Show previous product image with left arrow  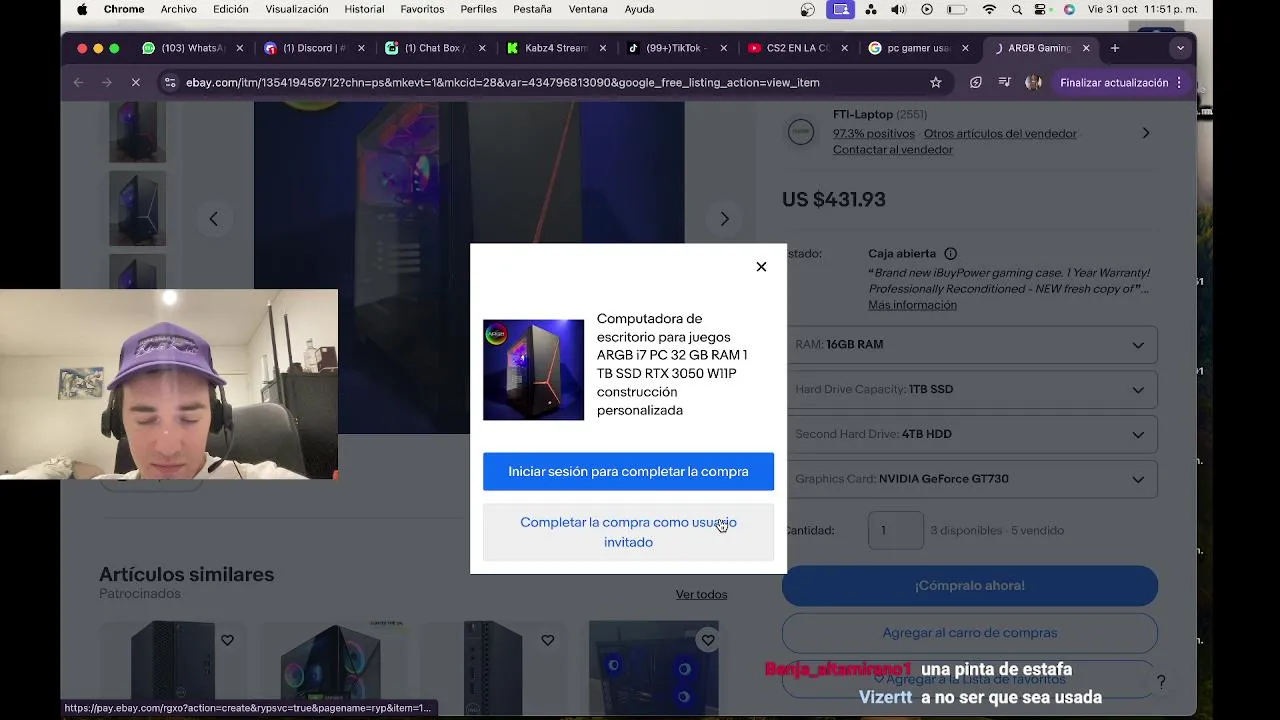[213, 219]
